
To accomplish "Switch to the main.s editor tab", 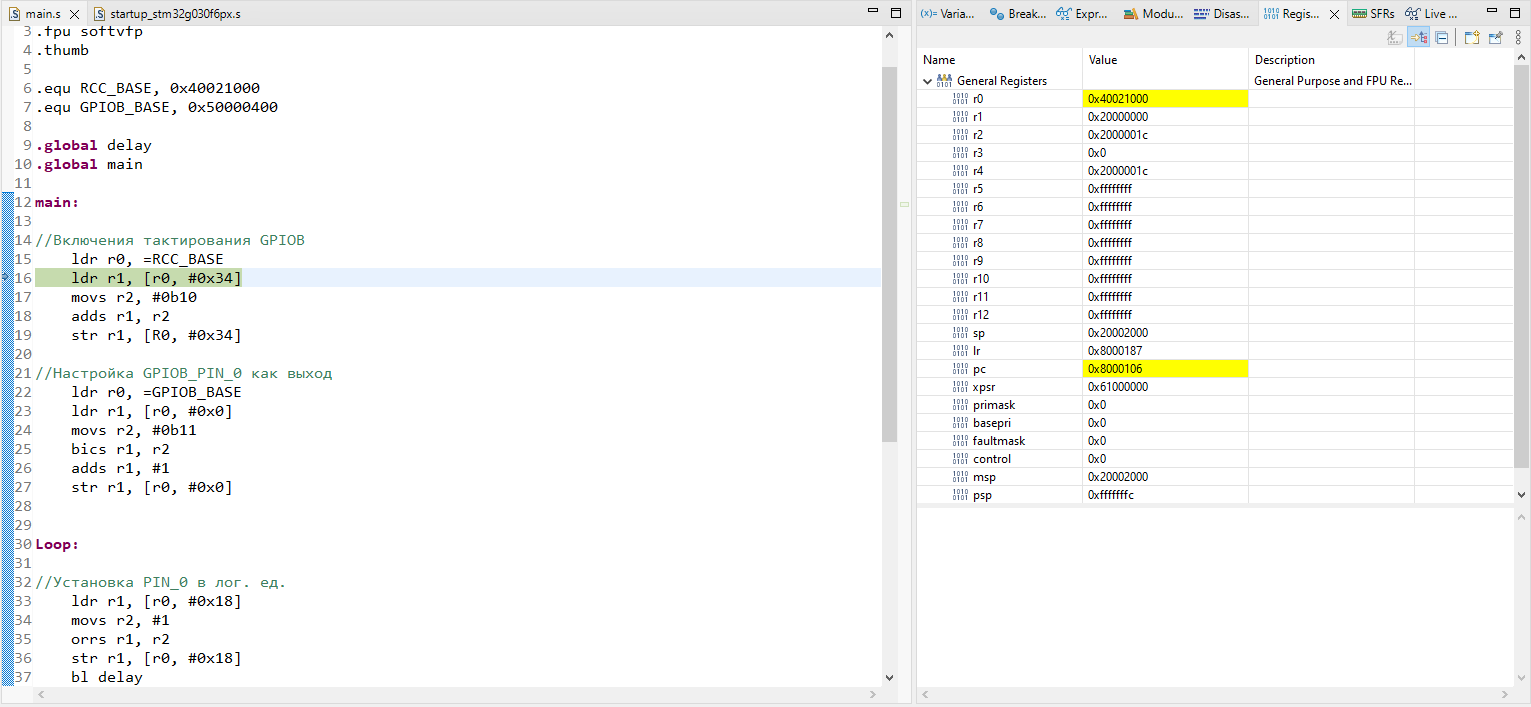I will click(x=42, y=14).
